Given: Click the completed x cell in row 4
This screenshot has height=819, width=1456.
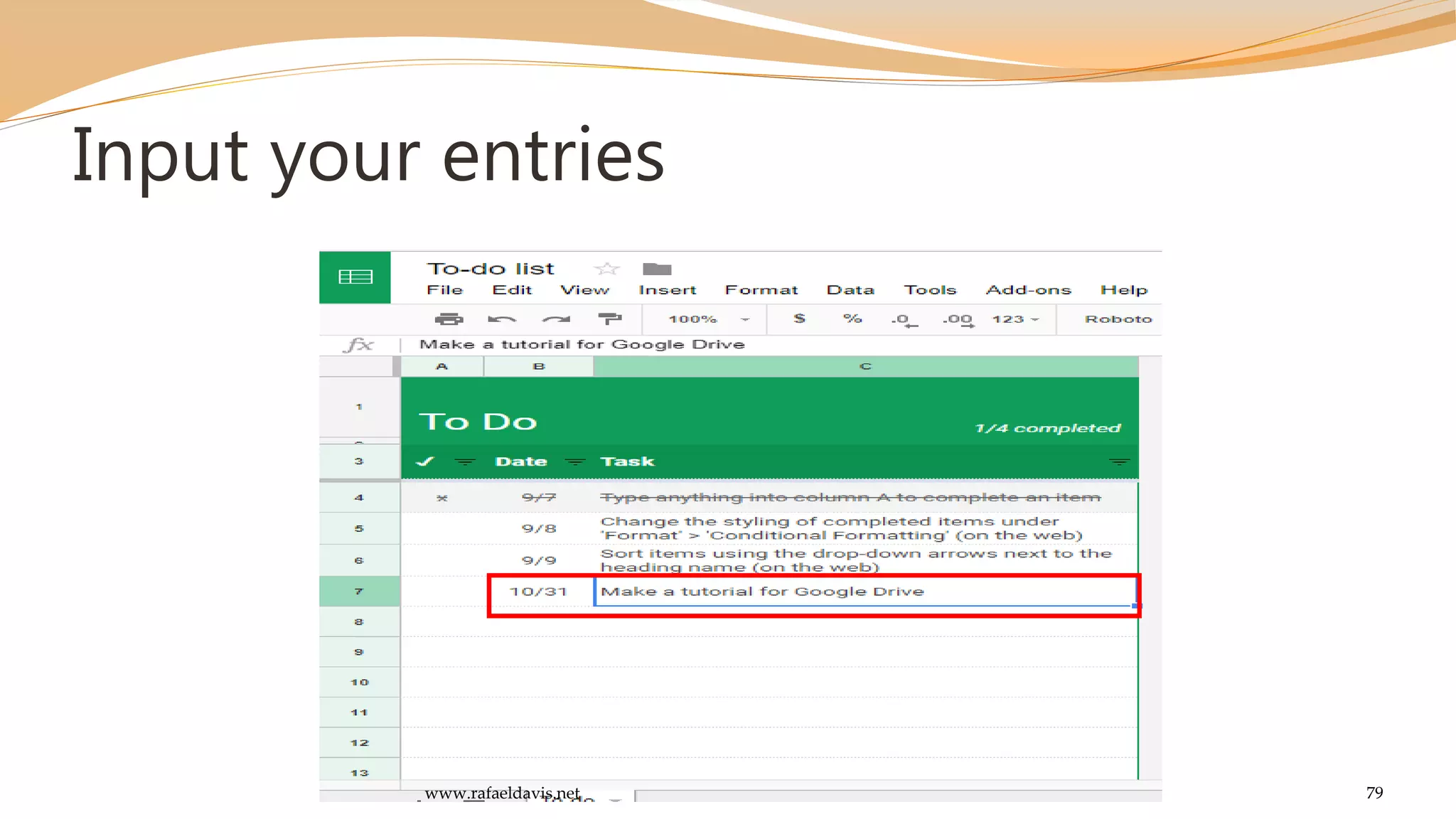Looking at the screenshot, I should point(441,498).
